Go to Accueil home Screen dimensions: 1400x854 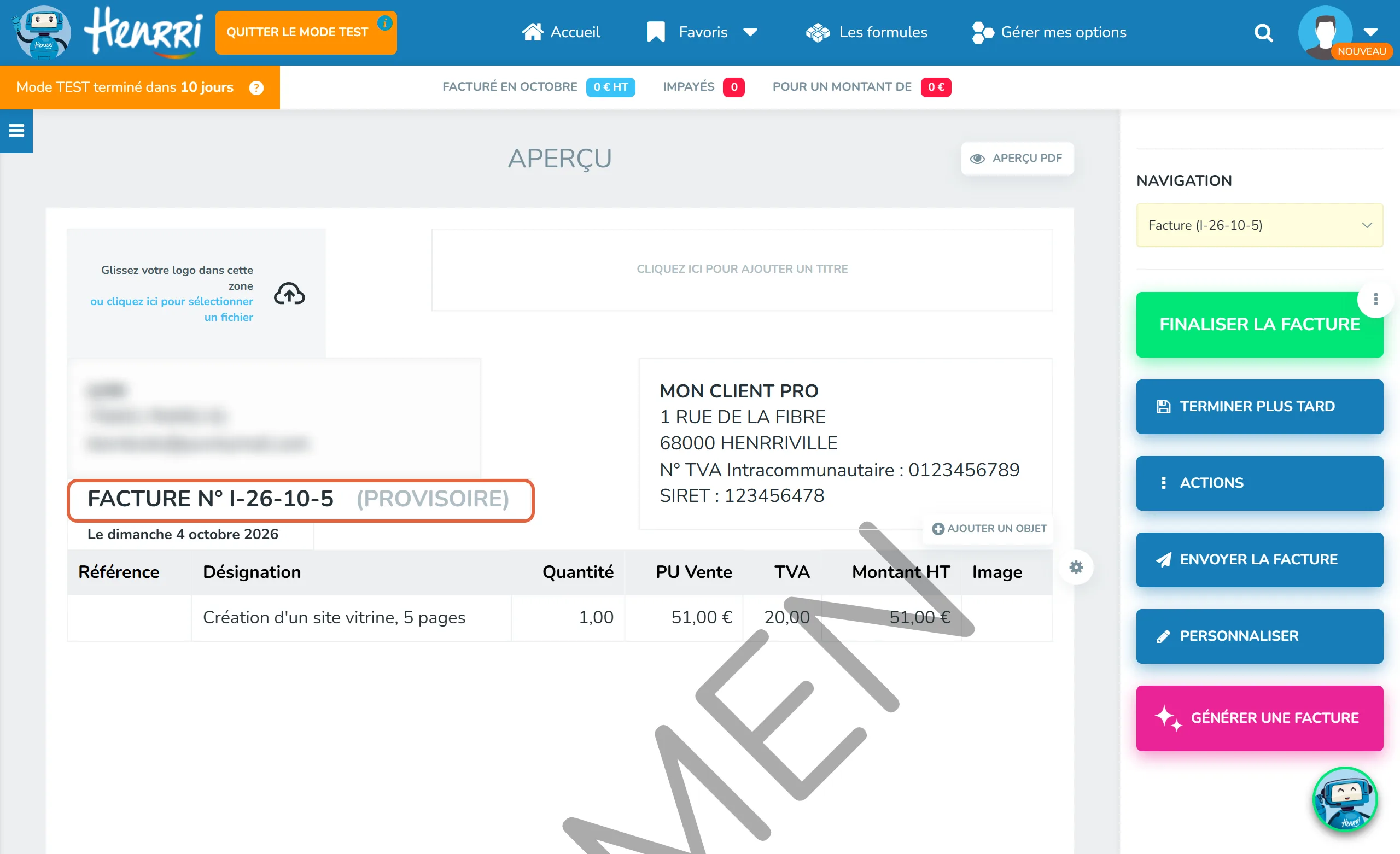pyautogui.click(x=561, y=32)
